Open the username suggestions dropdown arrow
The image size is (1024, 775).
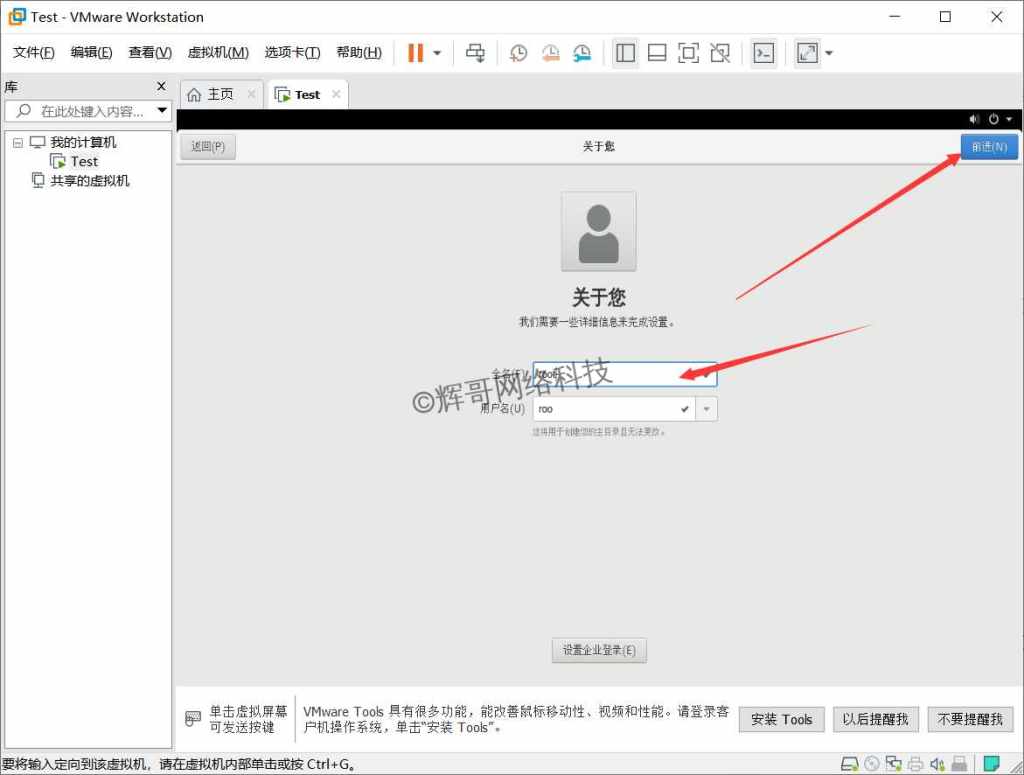(706, 409)
